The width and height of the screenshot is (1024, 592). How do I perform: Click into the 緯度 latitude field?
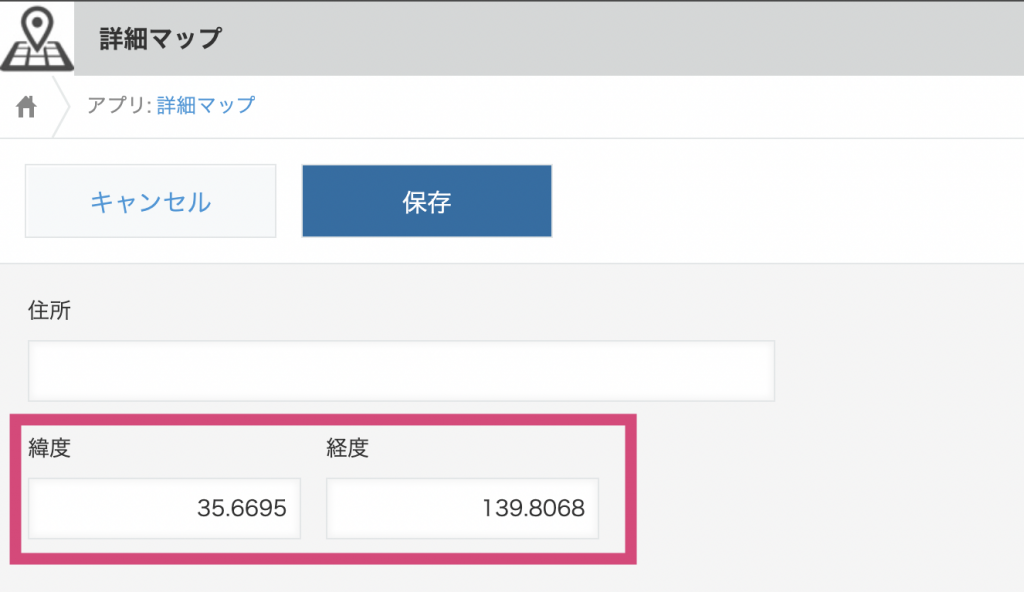(x=164, y=508)
